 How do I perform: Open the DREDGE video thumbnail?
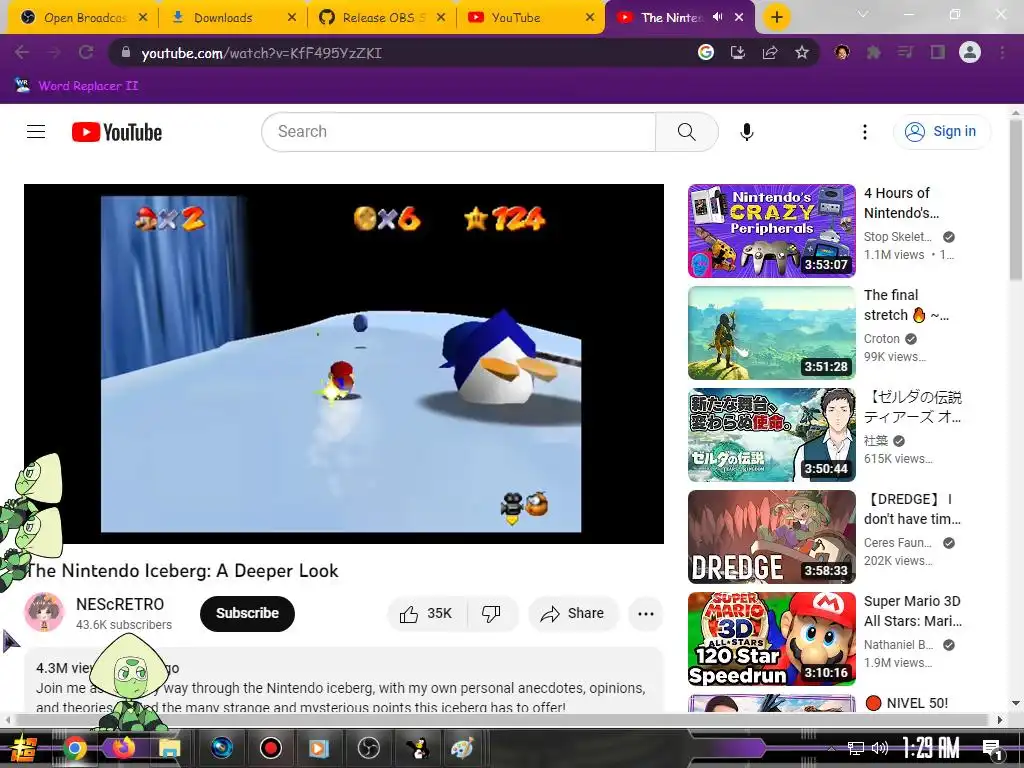click(771, 537)
